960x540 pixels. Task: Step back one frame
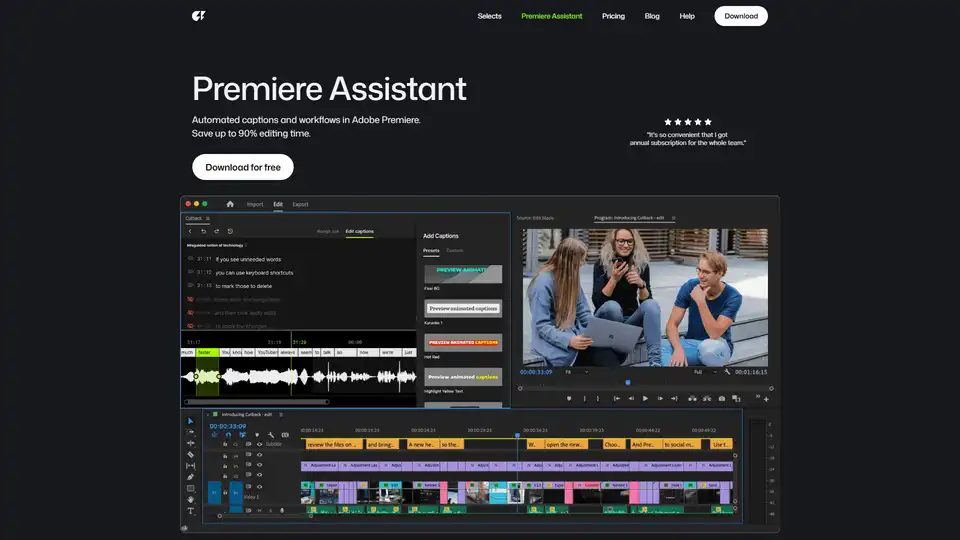coord(631,399)
